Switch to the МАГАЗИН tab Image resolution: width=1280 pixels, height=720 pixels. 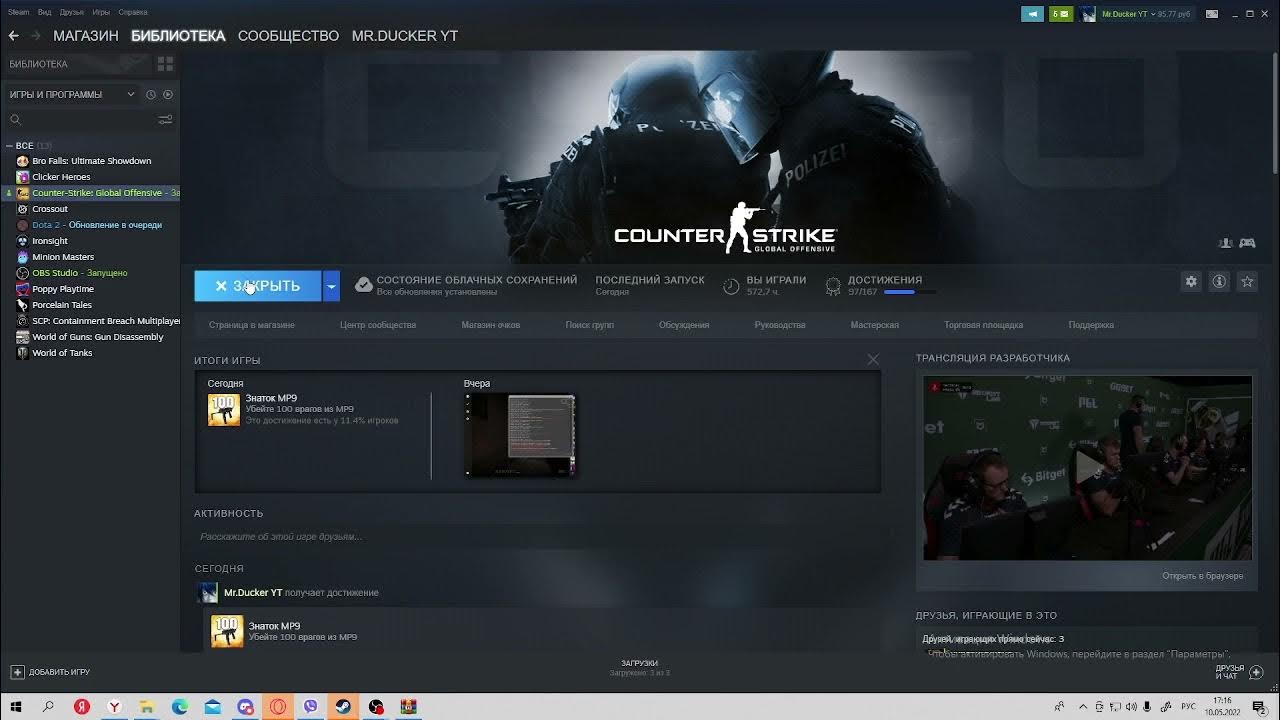click(86, 36)
